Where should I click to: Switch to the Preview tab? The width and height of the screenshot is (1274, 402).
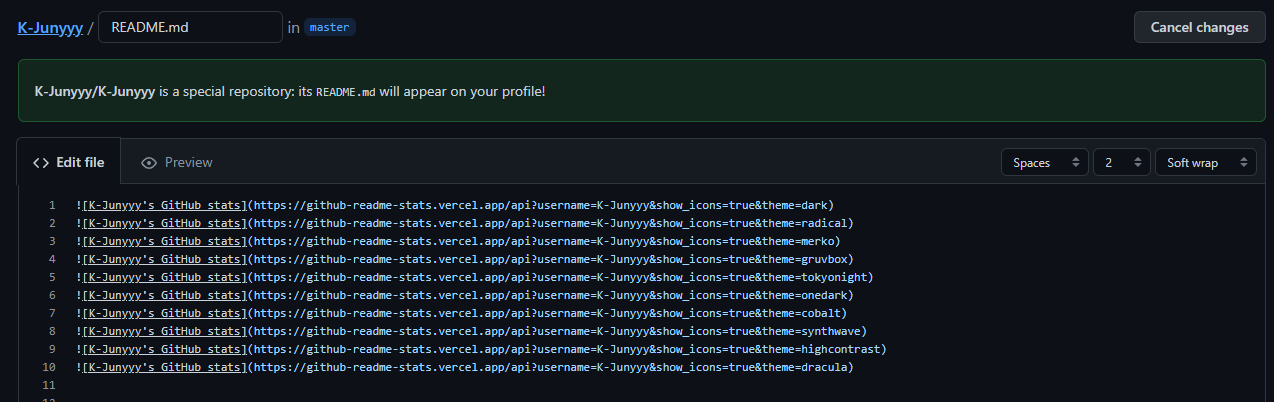click(177, 162)
